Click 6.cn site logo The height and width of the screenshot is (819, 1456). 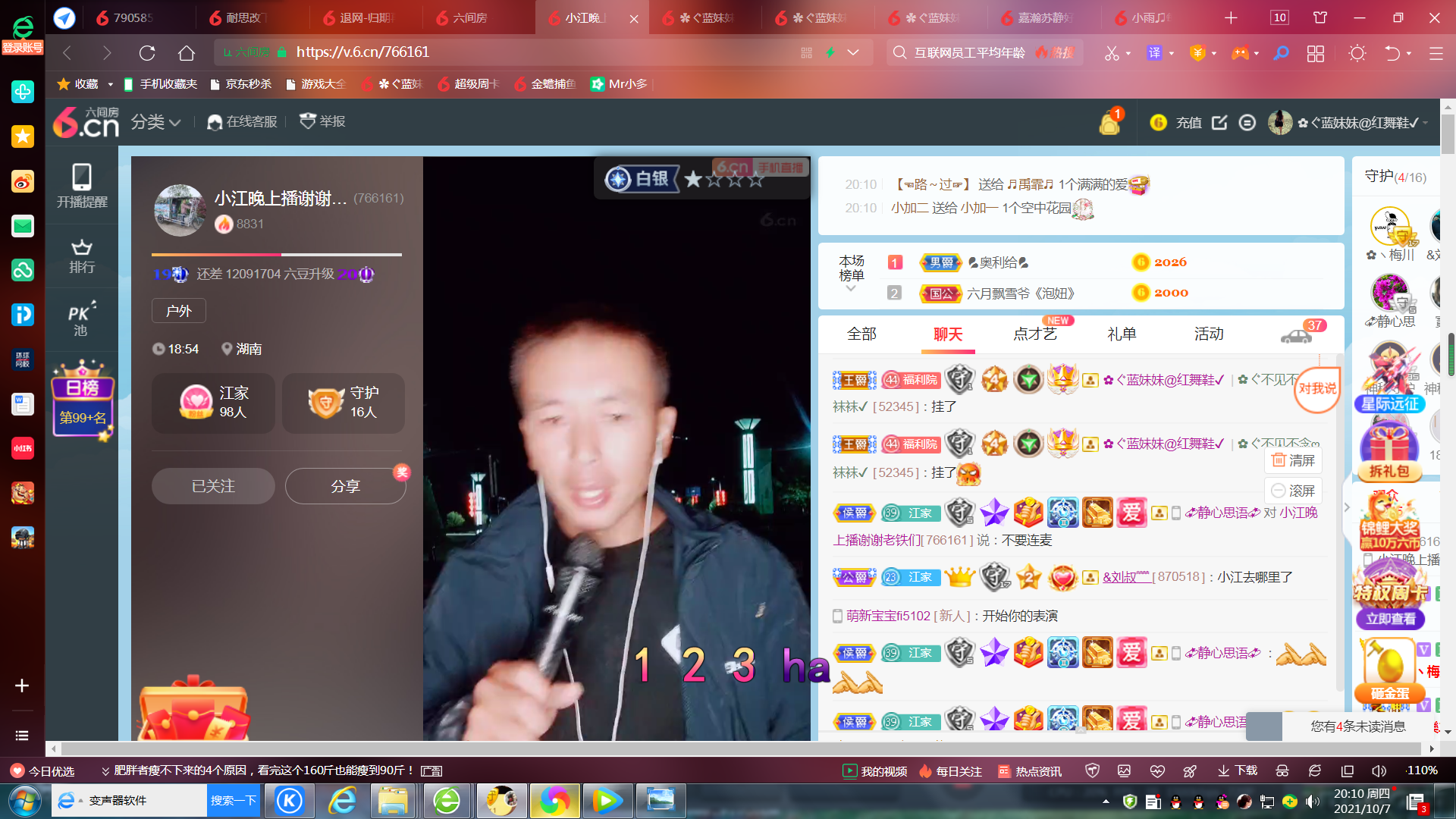[86, 122]
